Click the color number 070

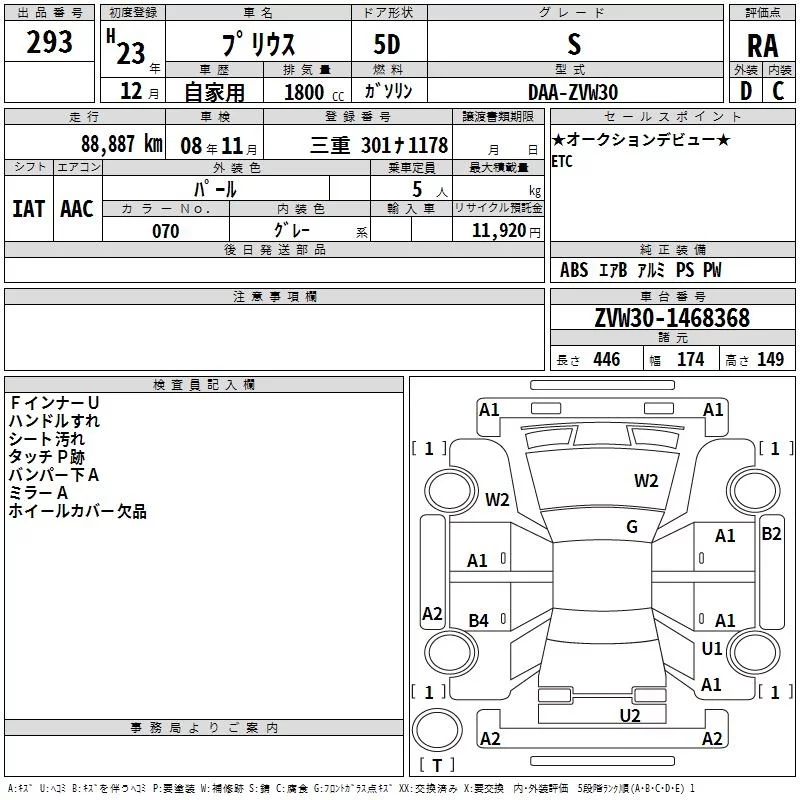165,231
